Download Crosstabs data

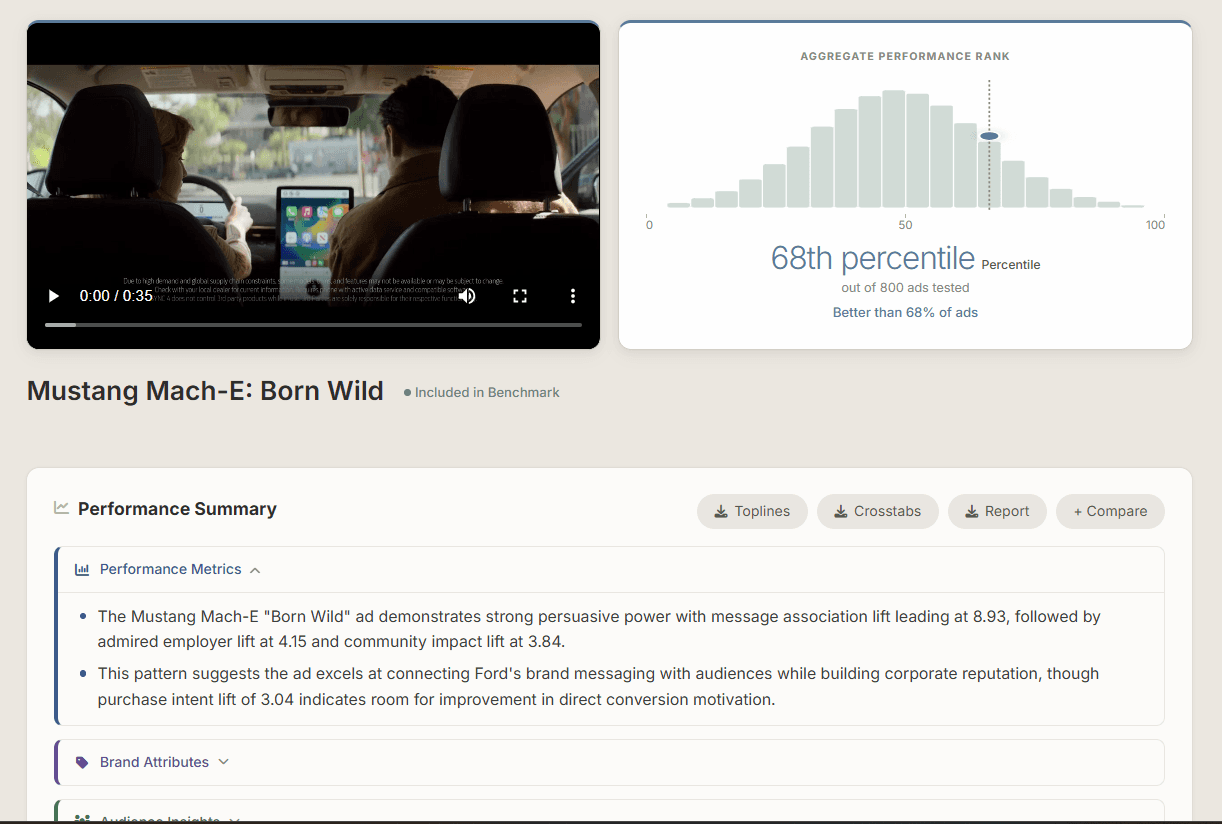click(x=877, y=511)
